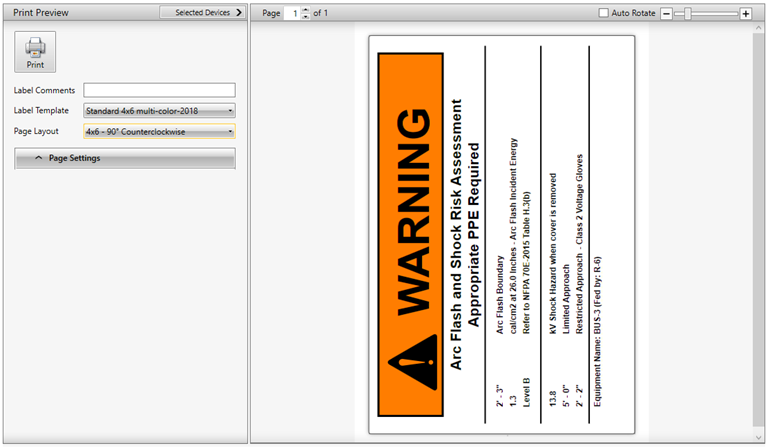Decrease the page number with the down arrow
Image resolution: width=768 pixels, height=448 pixels.
306,17
